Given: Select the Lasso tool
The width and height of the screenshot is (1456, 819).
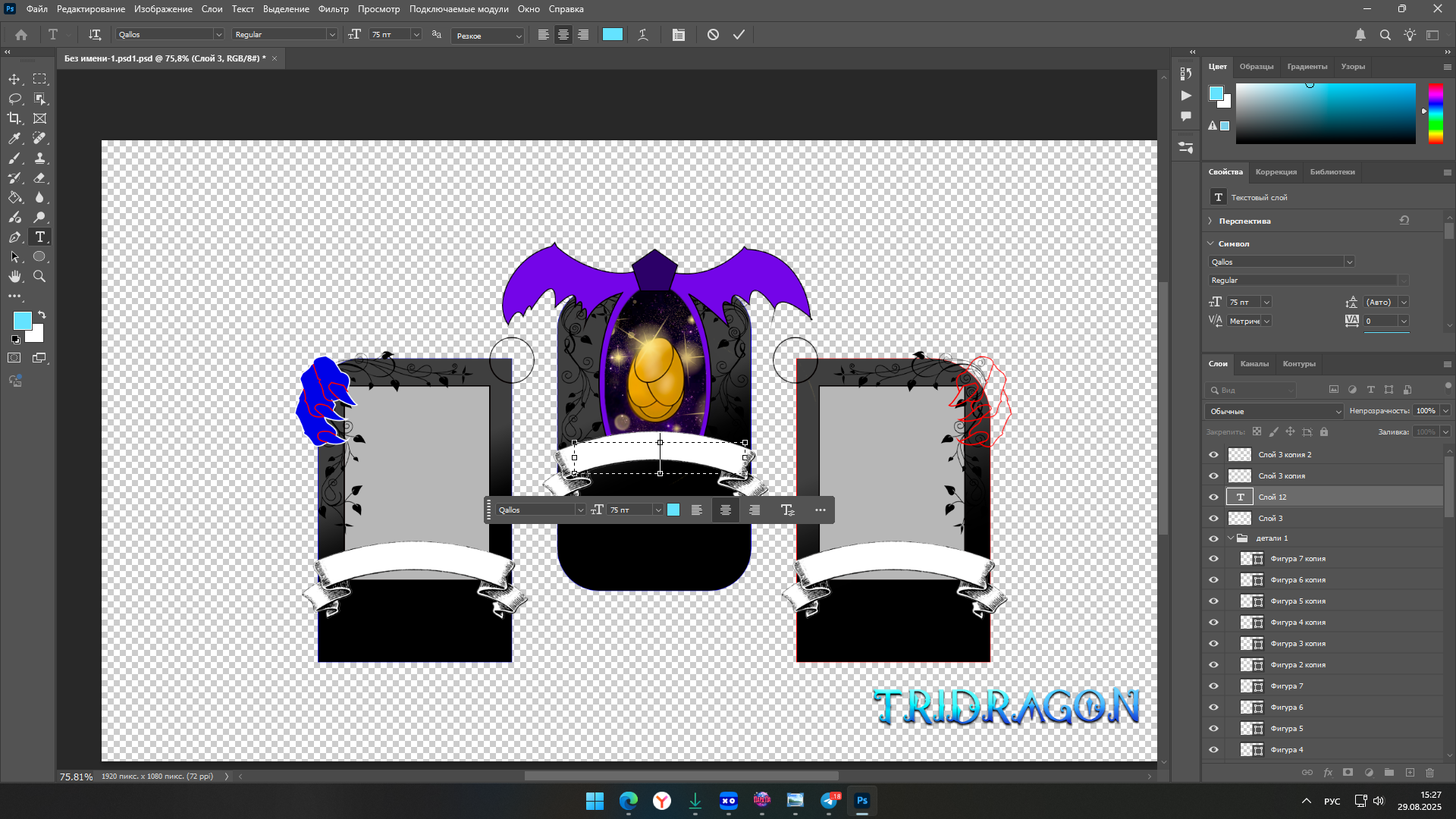Looking at the screenshot, I should tap(14, 99).
